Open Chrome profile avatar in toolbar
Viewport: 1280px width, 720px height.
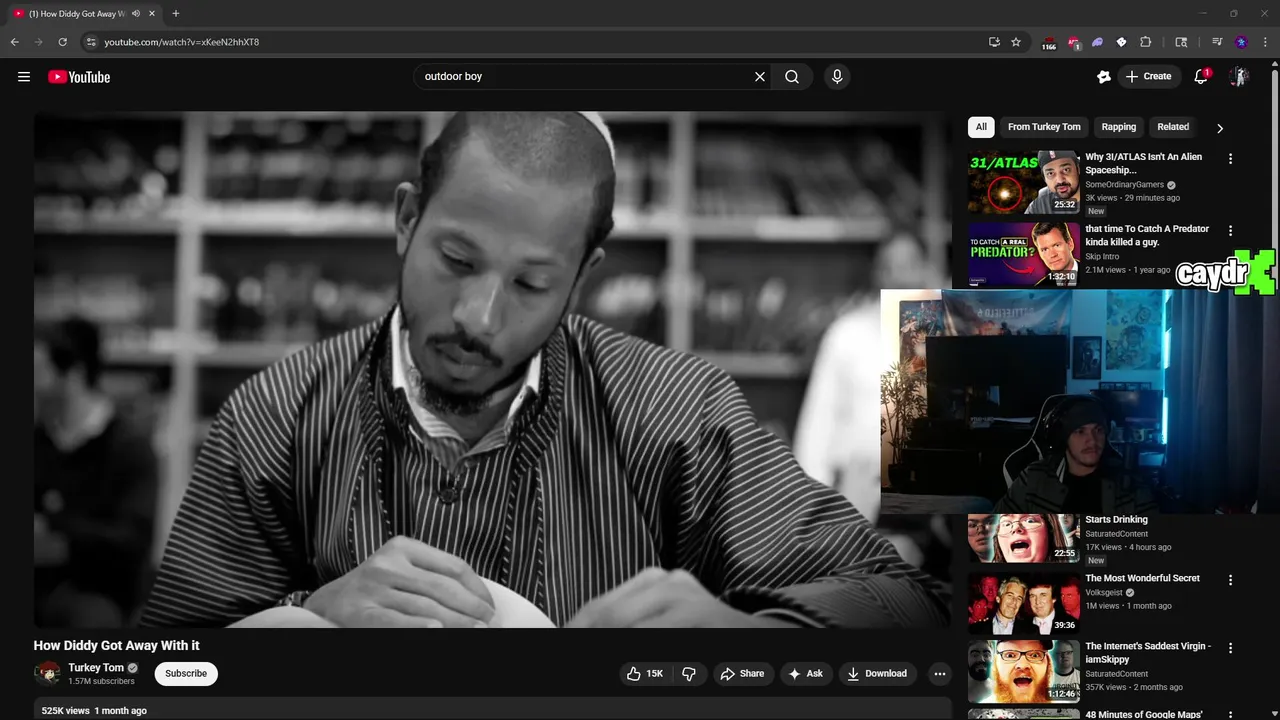(1241, 42)
